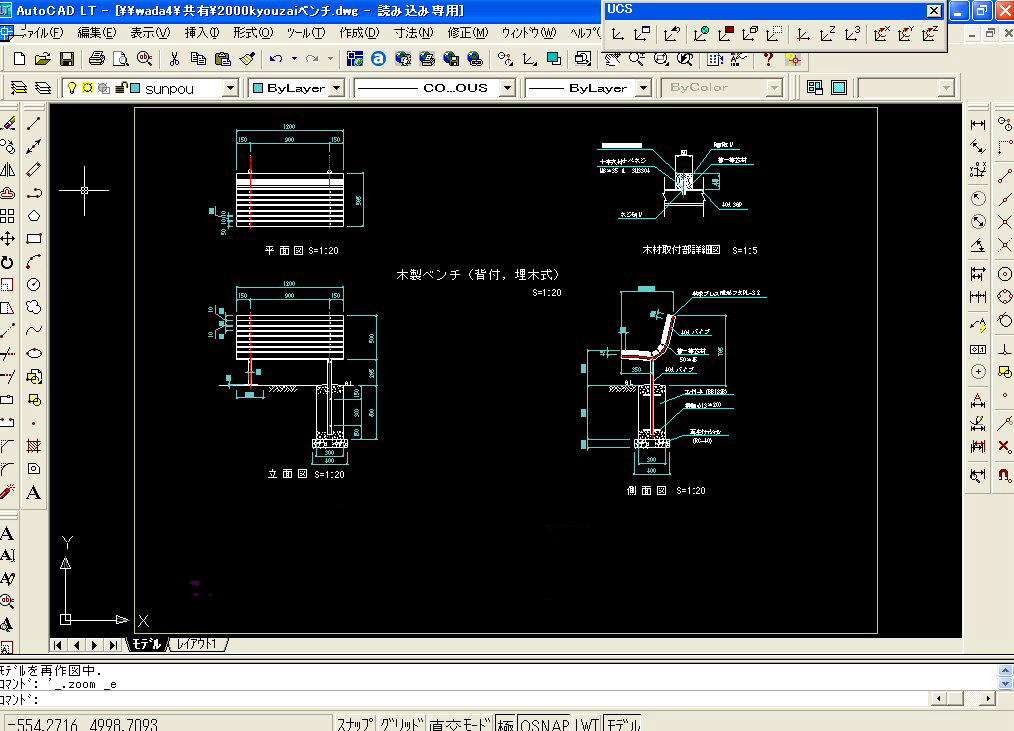This screenshot has height=731, width=1014.
Task: Select the Arc draw tool
Action: (x=34, y=262)
